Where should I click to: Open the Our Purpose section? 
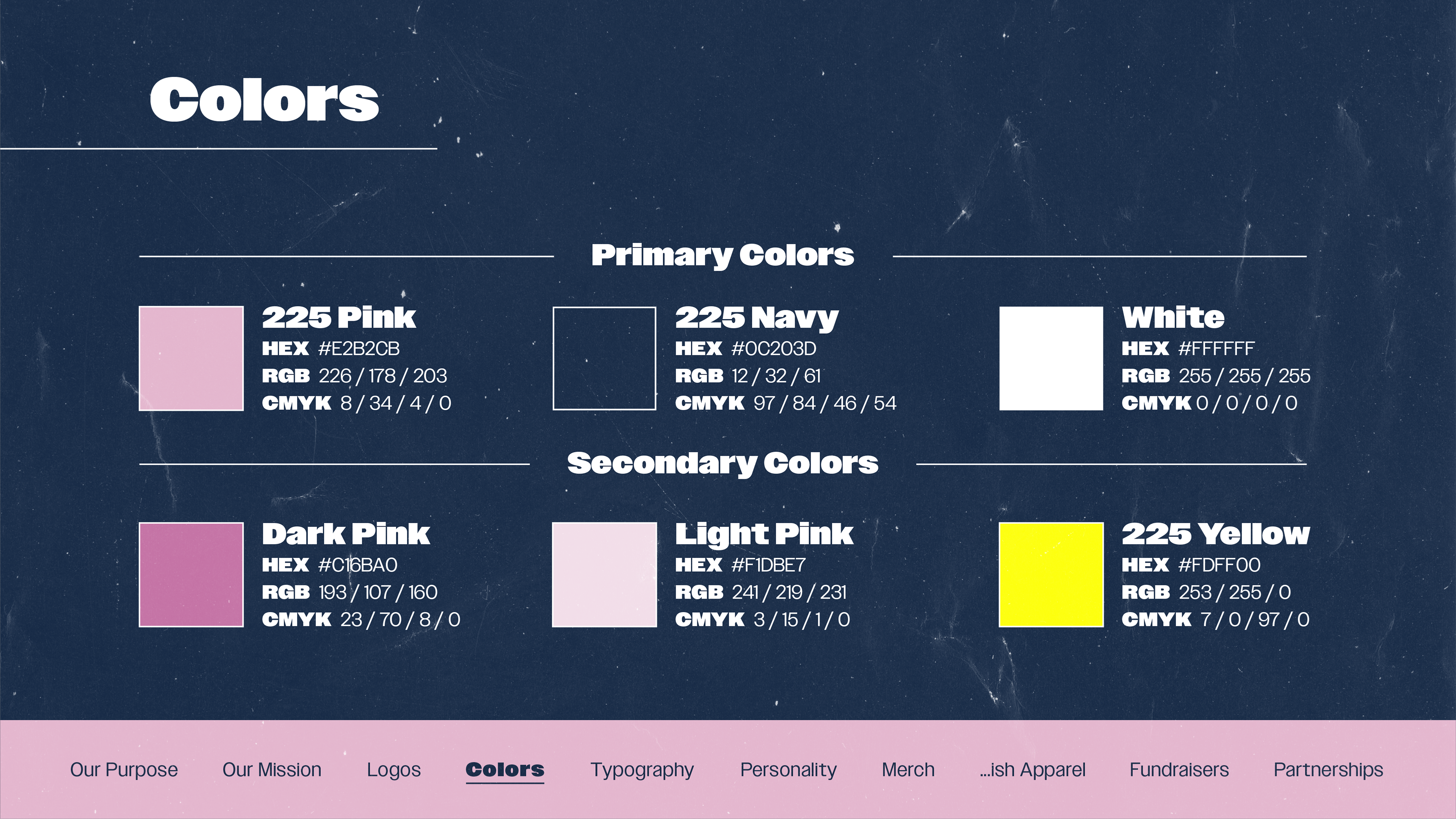click(124, 769)
